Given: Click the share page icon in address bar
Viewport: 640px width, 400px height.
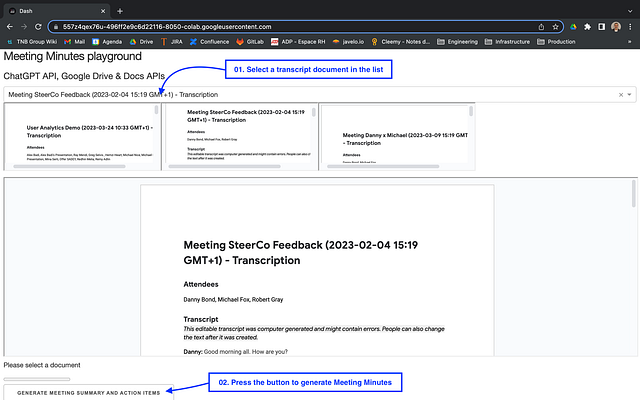Looking at the screenshot, I should click(x=541, y=27).
